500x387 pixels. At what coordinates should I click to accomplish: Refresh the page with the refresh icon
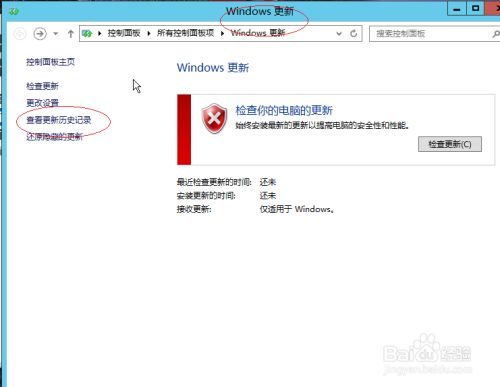(354, 33)
